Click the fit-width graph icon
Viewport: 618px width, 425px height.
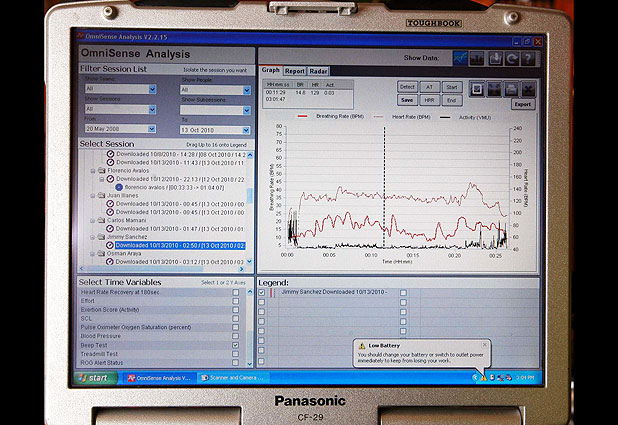pos(494,89)
